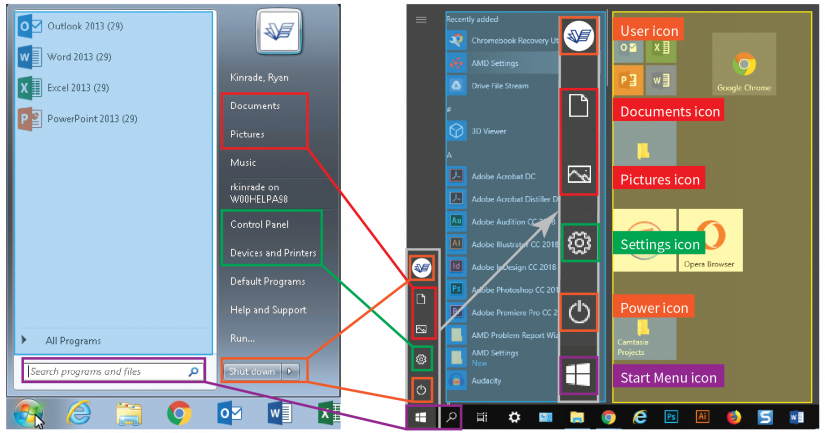
Task: Open the Opera Browser tile
Action: tap(710, 240)
